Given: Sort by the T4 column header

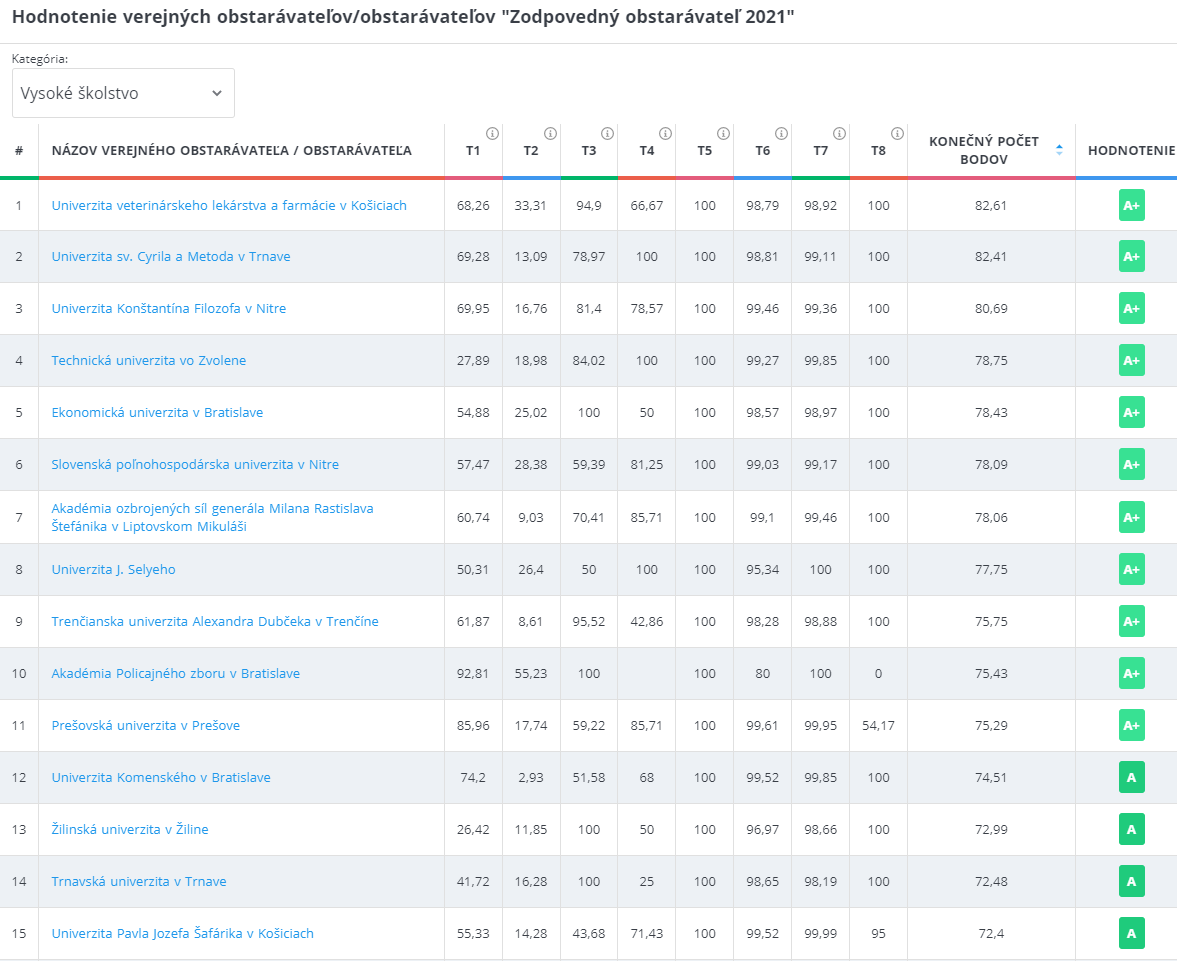Looking at the screenshot, I should (x=646, y=150).
